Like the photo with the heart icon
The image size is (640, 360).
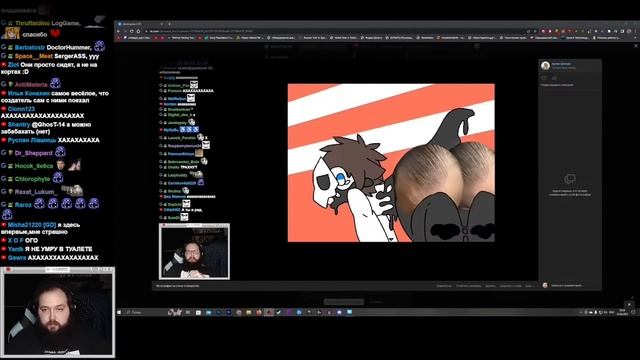pos(544,78)
